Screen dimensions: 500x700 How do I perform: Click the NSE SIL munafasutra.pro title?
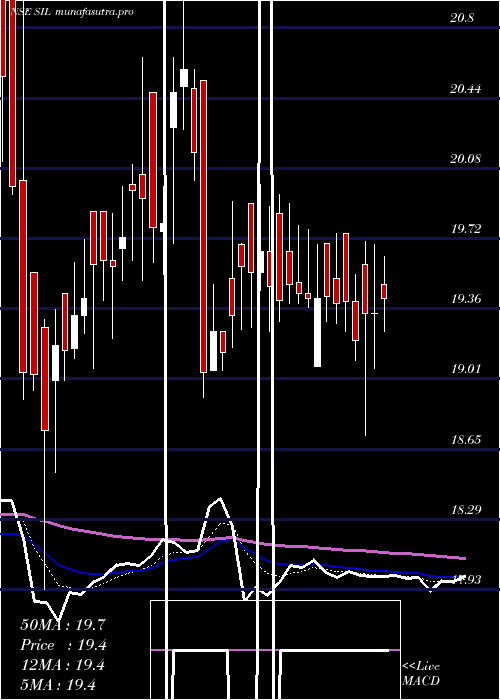pos(72,12)
